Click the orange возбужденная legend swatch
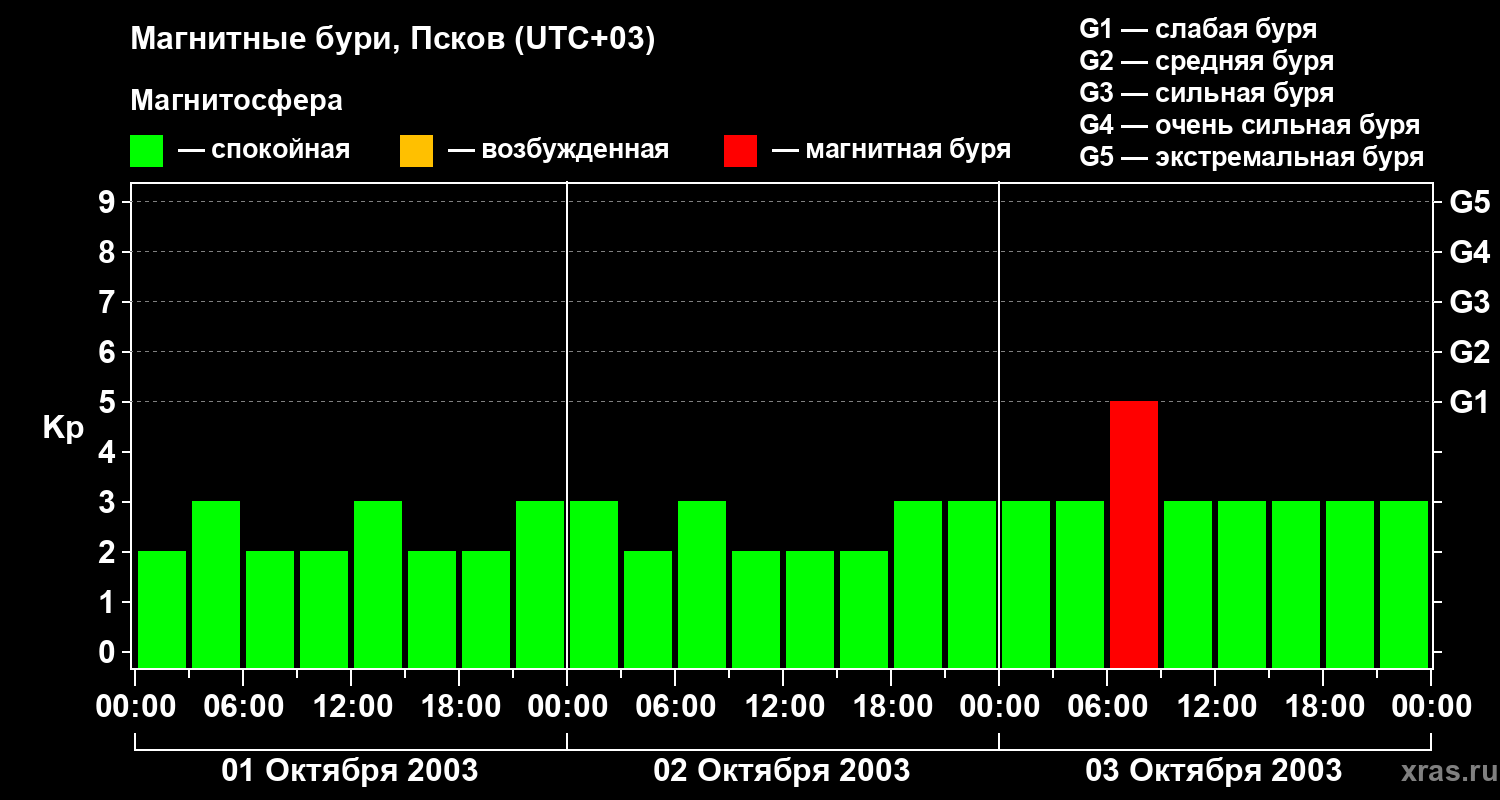Screen dimensions: 1500x800 [416, 151]
